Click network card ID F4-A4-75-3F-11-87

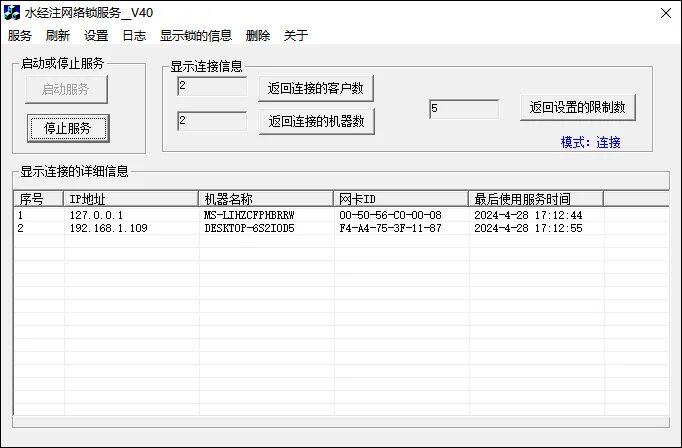(390, 228)
